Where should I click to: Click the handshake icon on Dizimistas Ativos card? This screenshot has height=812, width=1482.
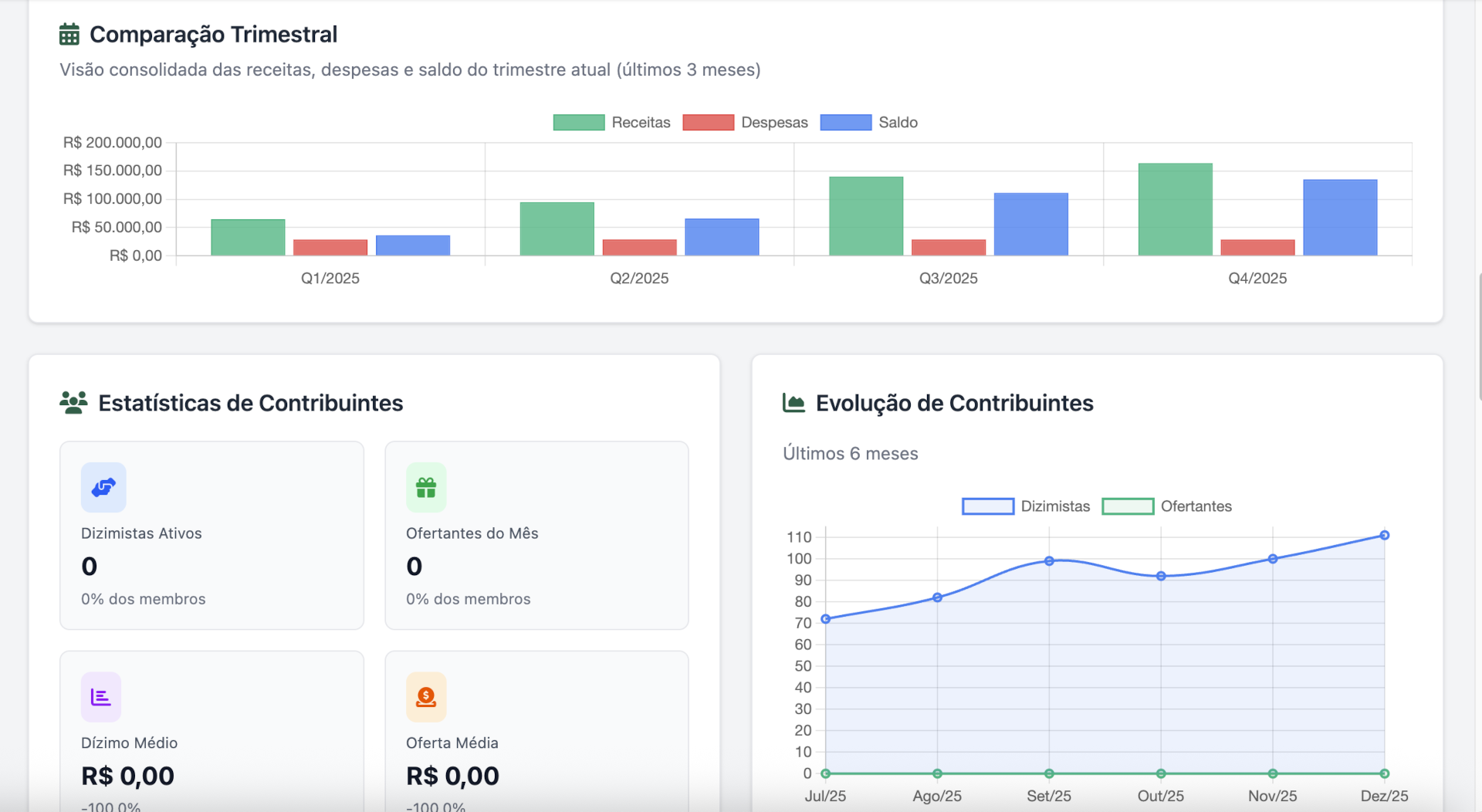[103, 487]
